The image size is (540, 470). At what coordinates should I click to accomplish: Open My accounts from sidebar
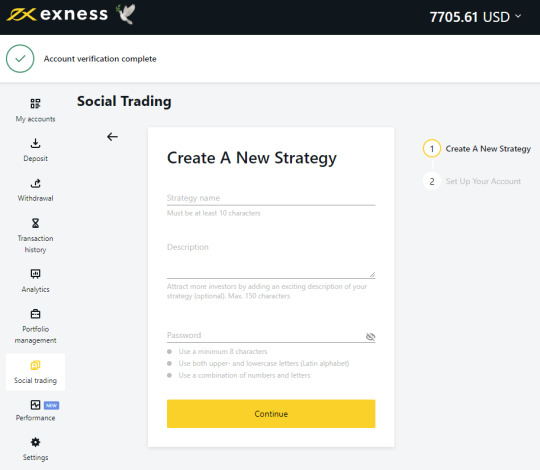35,111
